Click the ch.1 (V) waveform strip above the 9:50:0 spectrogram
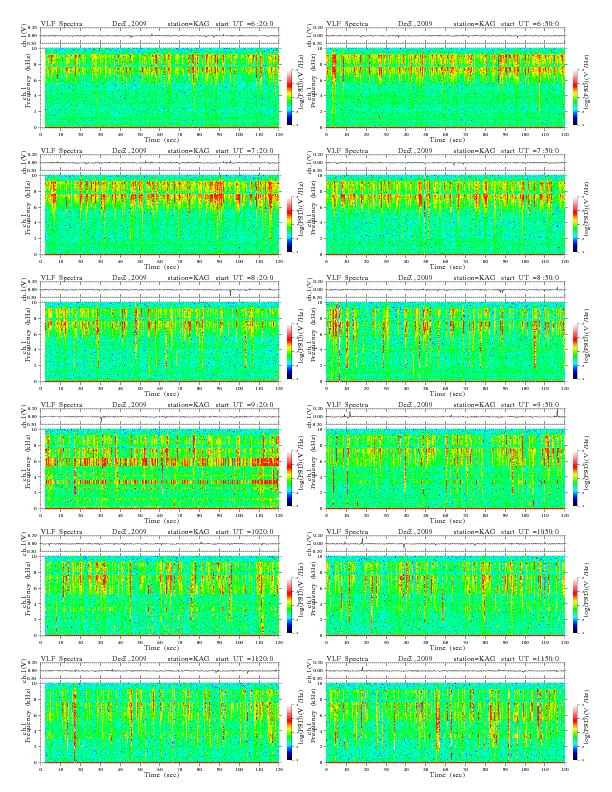 [445, 417]
